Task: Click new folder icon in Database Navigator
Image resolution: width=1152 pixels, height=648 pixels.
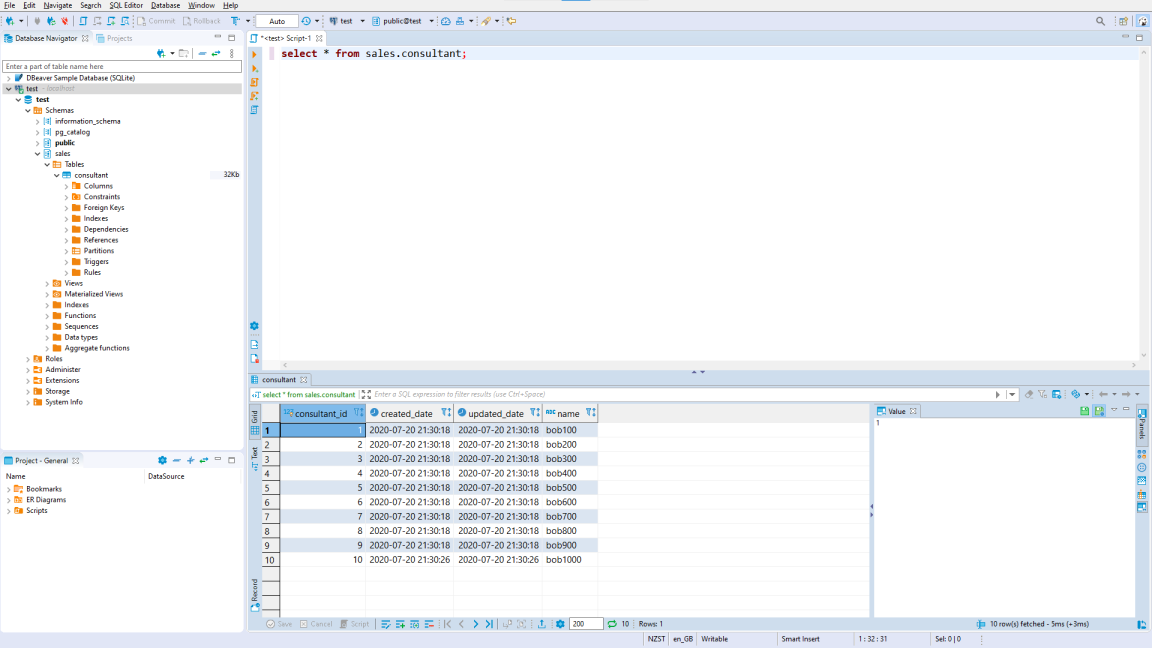Action: [184, 53]
